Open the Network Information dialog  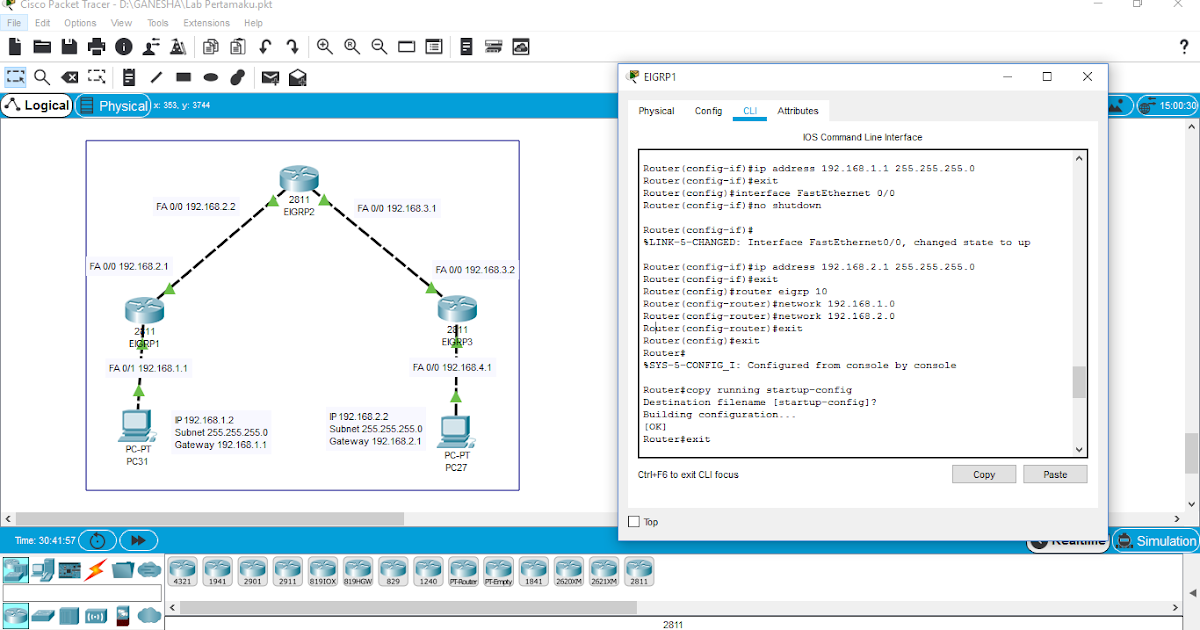click(122, 46)
